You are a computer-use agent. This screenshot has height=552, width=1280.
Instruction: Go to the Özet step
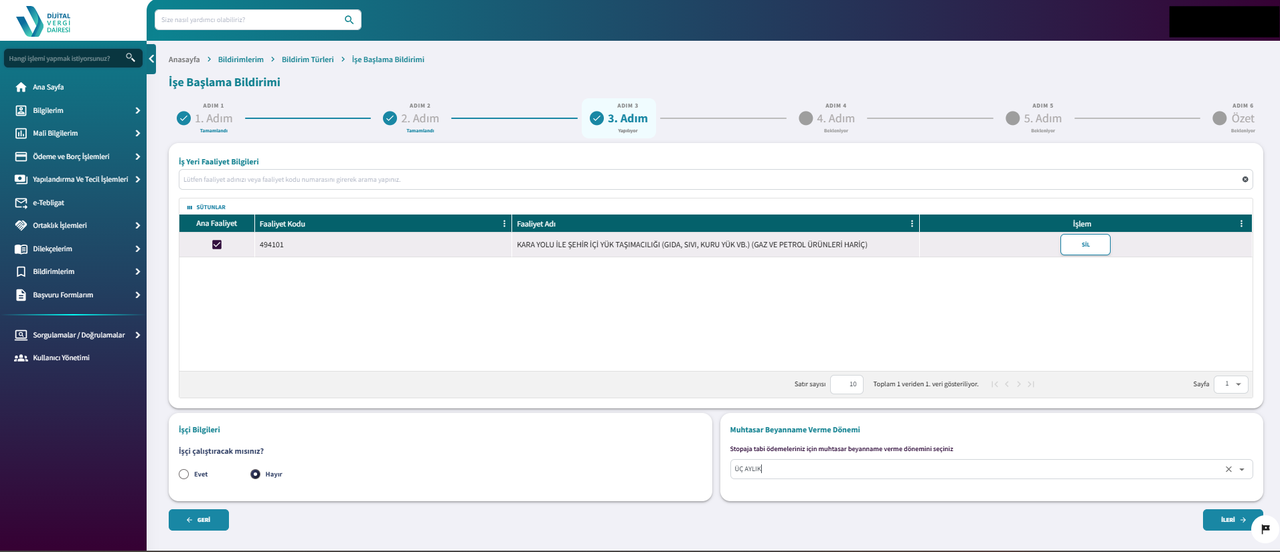(1234, 118)
